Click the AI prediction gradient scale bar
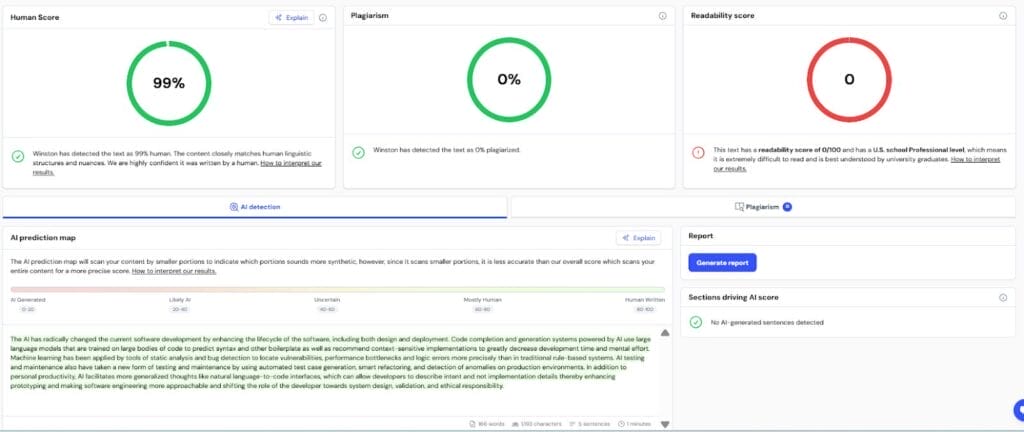Screen dimensions: 1024x432 click(x=337, y=289)
